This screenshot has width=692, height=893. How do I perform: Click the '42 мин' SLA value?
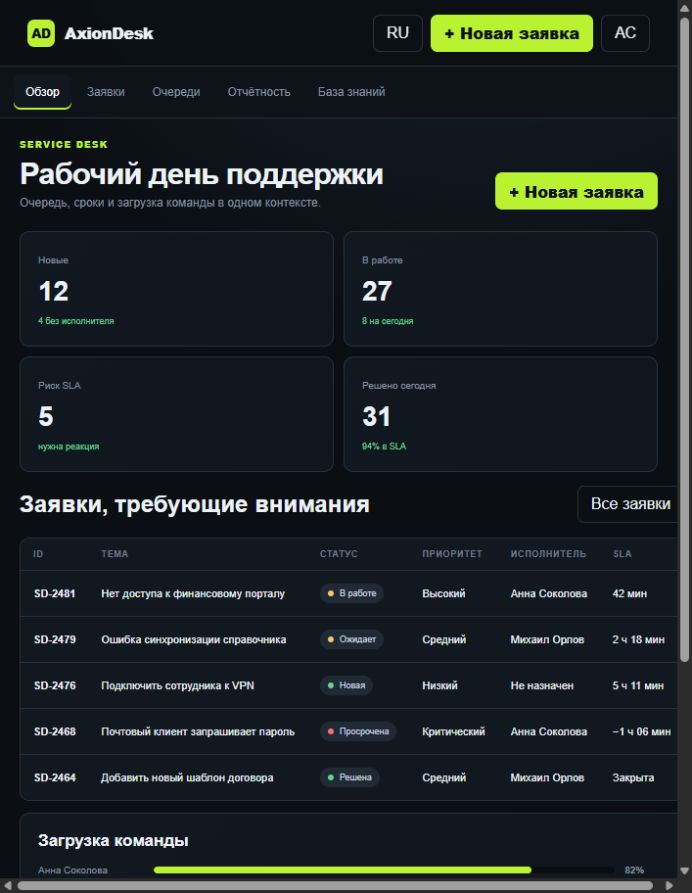tap(629, 593)
